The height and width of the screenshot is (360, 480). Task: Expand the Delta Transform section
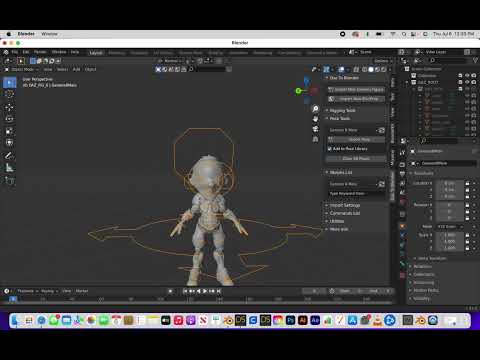click(432, 258)
